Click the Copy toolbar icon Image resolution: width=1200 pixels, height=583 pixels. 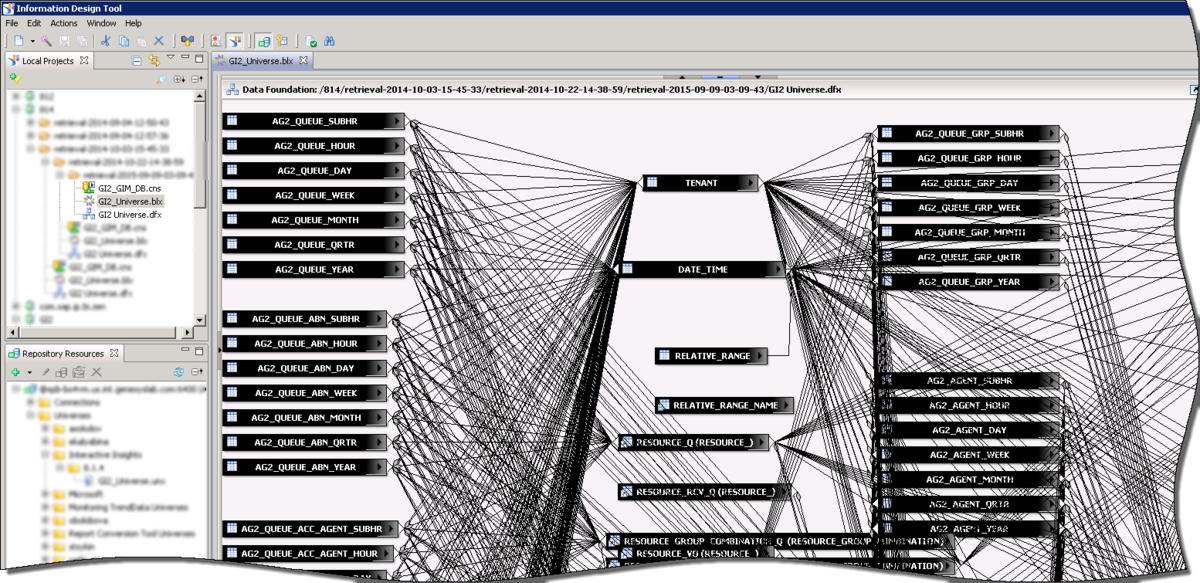(124, 41)
